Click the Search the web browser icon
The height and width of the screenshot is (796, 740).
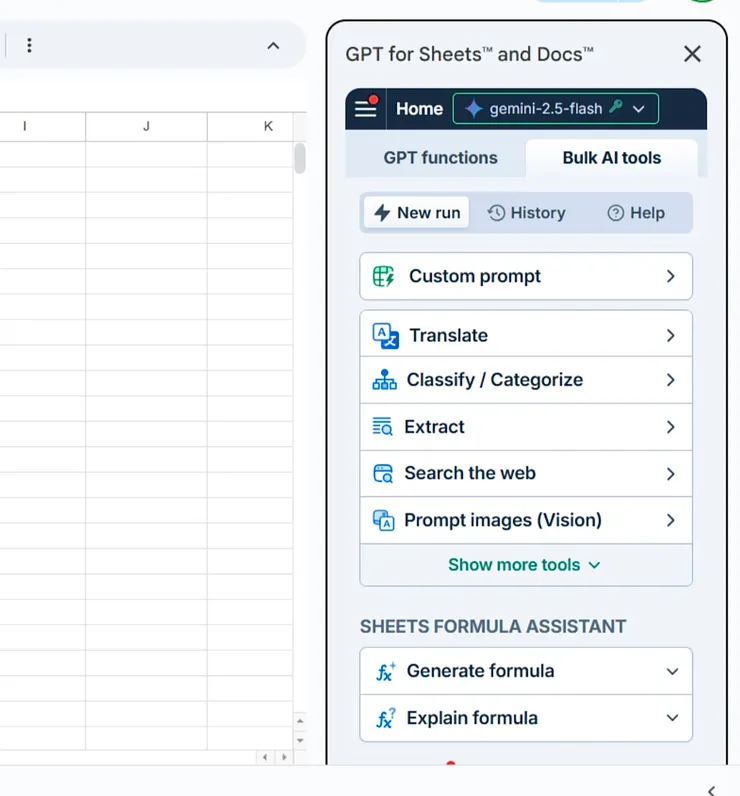(x=383, y=474)
